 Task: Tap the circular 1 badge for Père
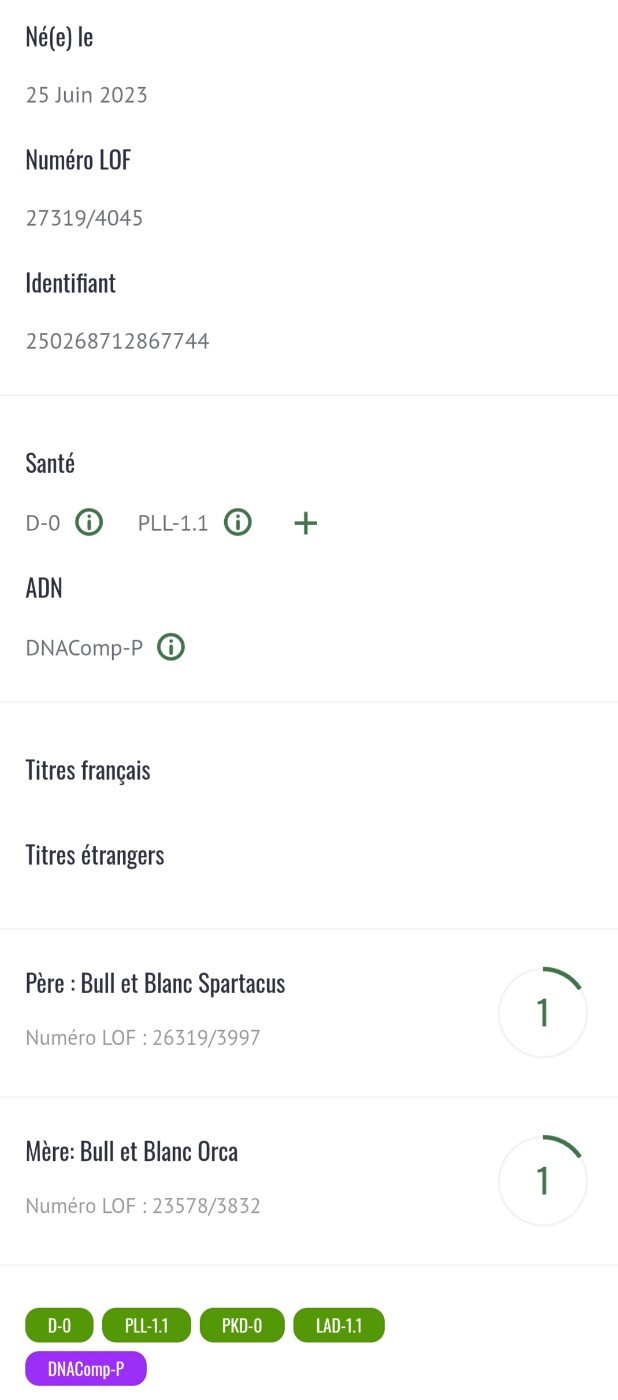(x=543, y=1012)
